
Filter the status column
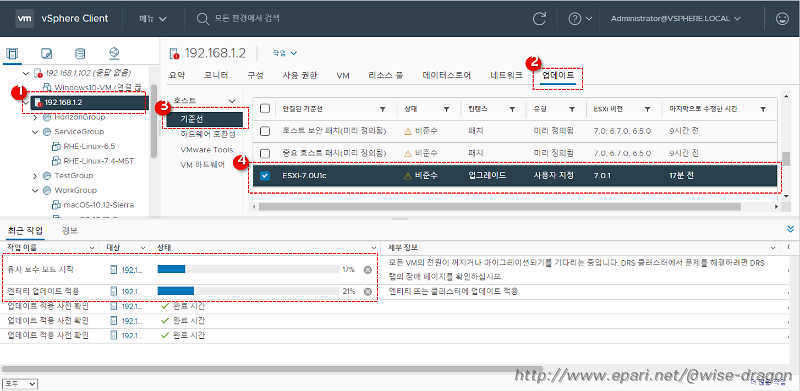(x=446, y=109)
